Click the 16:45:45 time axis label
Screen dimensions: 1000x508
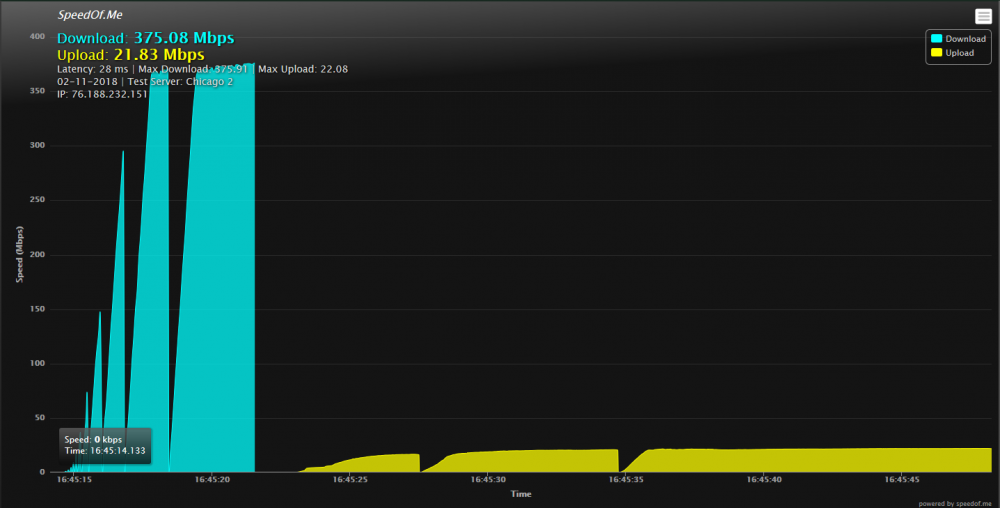[902, 480]
